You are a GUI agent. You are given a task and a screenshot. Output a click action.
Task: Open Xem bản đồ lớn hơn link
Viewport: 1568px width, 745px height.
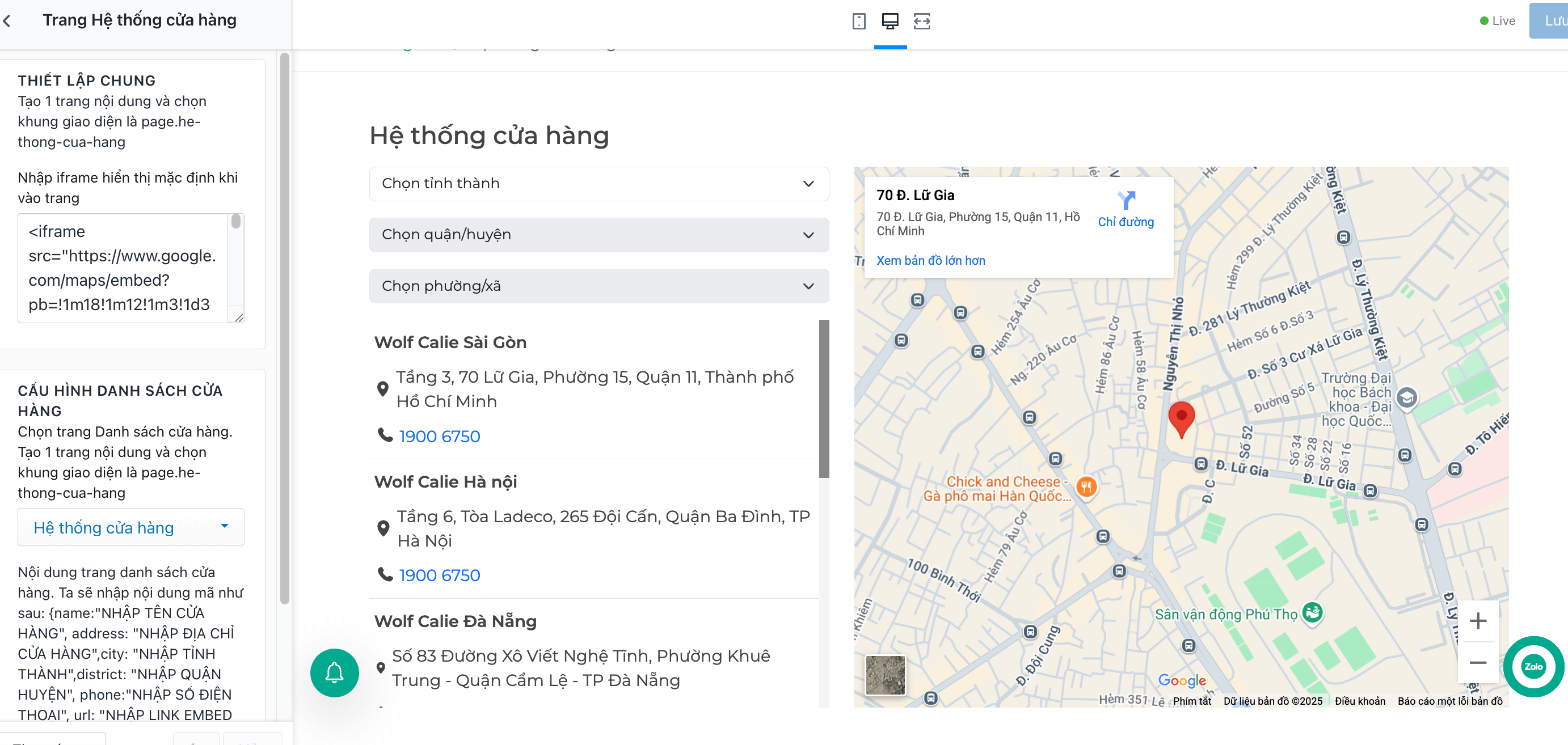[931, 260]
